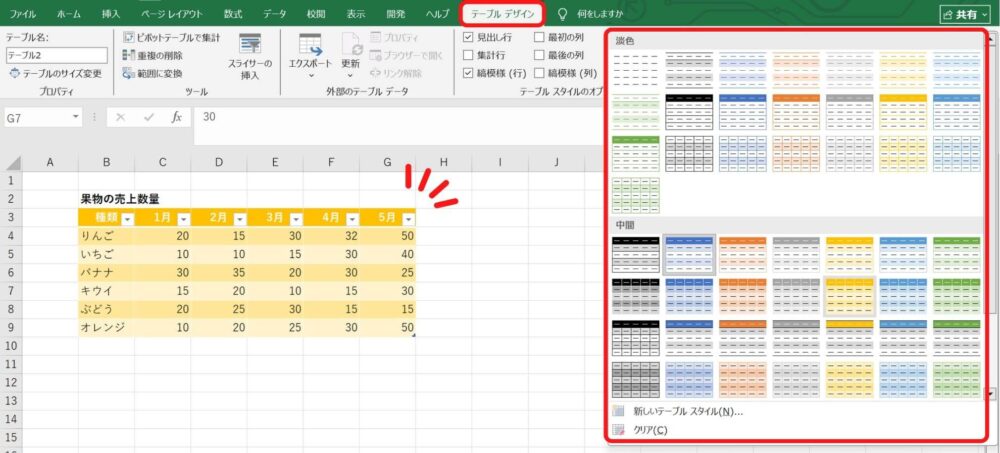This screenshot has width=1000, height=453.
Task: Click the table name input field
Action: (57, 56)
